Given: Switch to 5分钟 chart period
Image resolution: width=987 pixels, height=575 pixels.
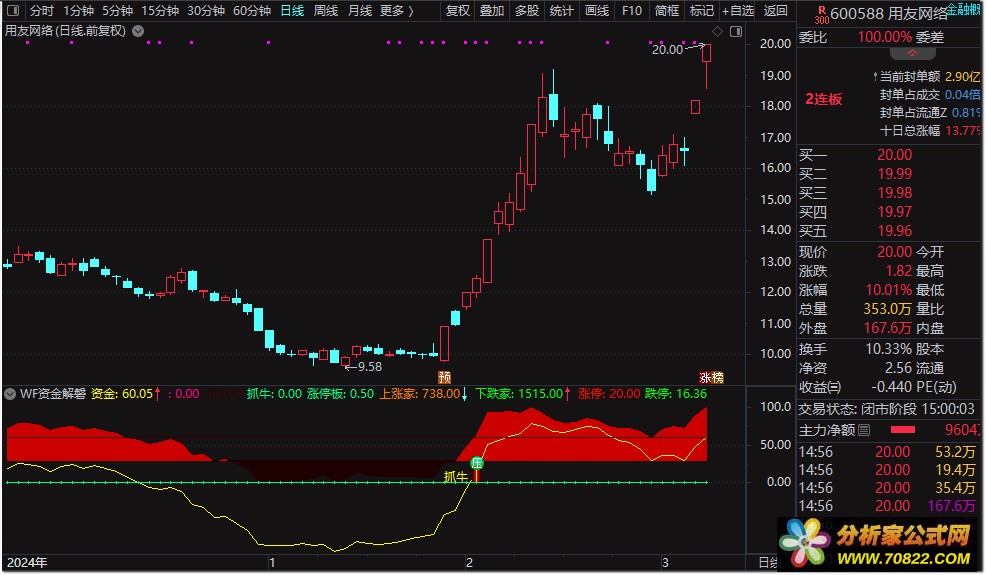Looking at the screenshot, I should (118, 11).
